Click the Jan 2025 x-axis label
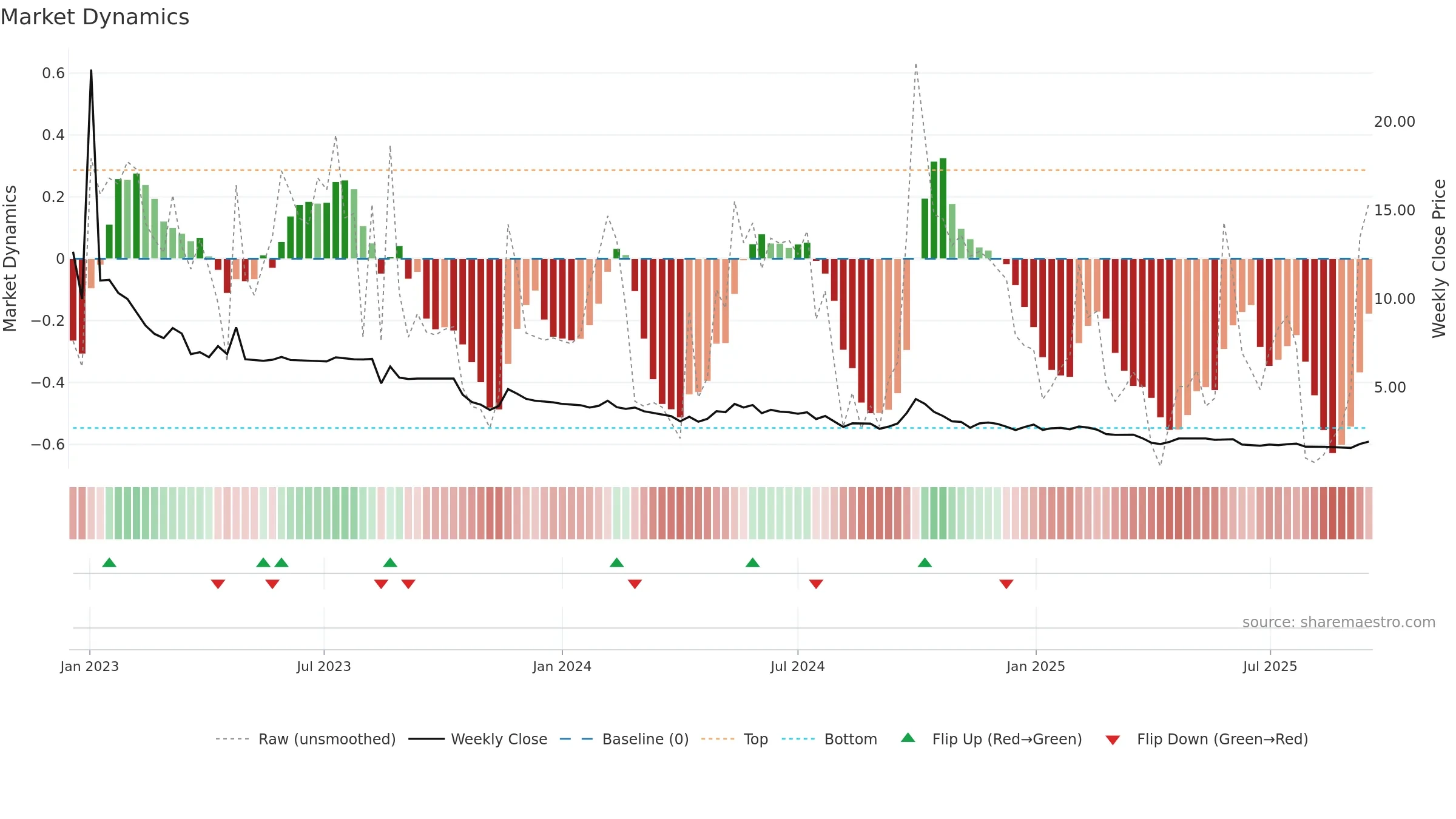The image size is (1456, 819). (x=1036, y=666)
